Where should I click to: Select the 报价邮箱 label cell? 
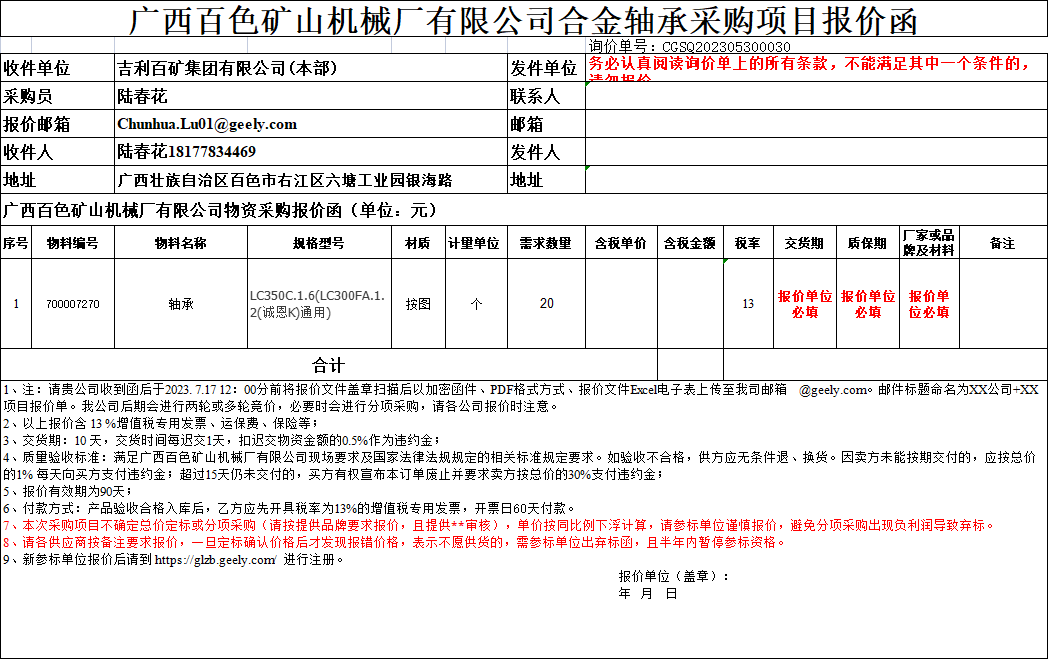click(57, 124)
